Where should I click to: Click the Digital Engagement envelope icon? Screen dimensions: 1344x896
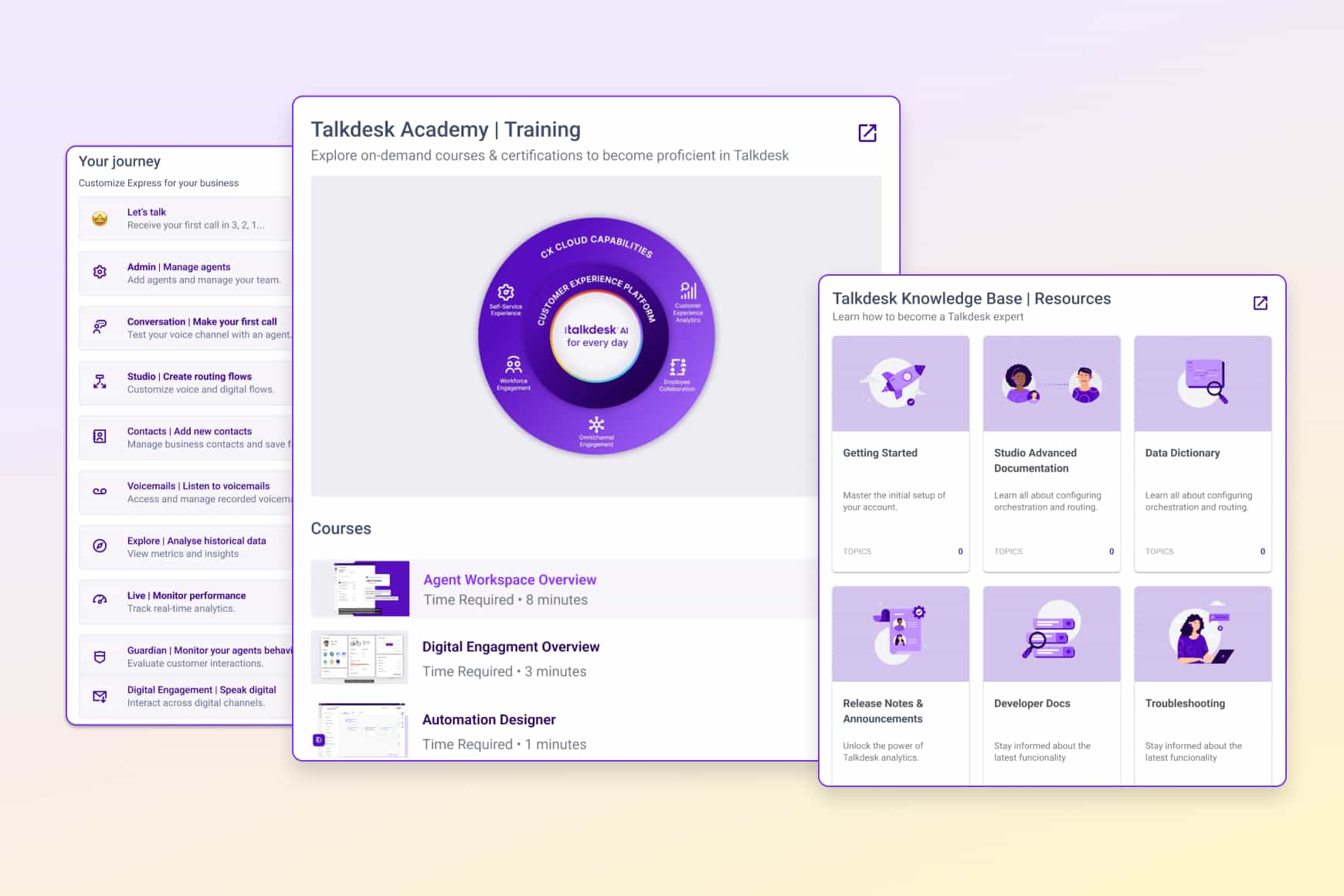[99, 695]
